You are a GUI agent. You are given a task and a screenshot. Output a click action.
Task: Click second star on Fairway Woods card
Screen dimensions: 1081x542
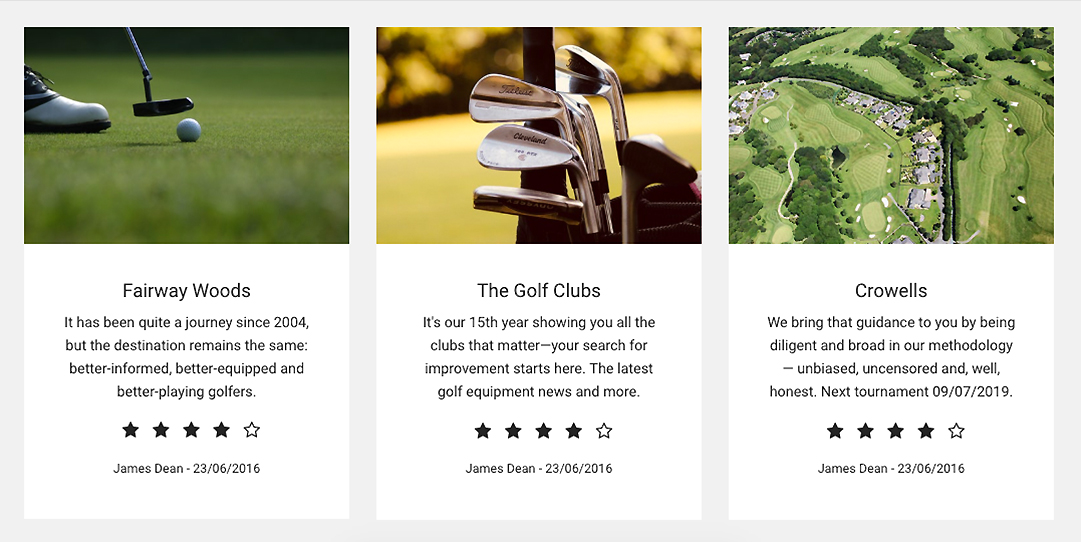[161, 430]
